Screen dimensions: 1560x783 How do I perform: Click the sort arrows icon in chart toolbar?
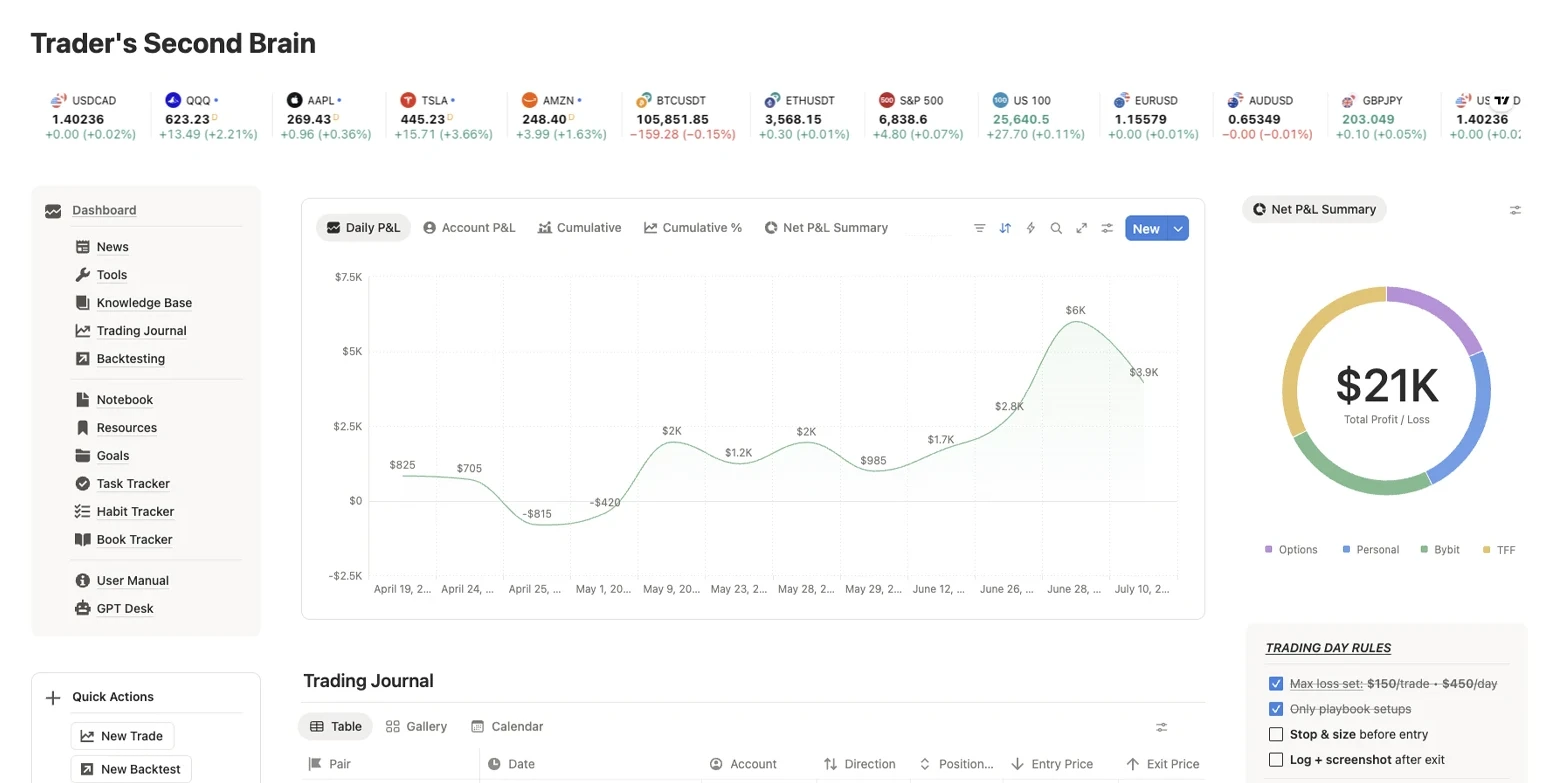tap(1005, 228)
